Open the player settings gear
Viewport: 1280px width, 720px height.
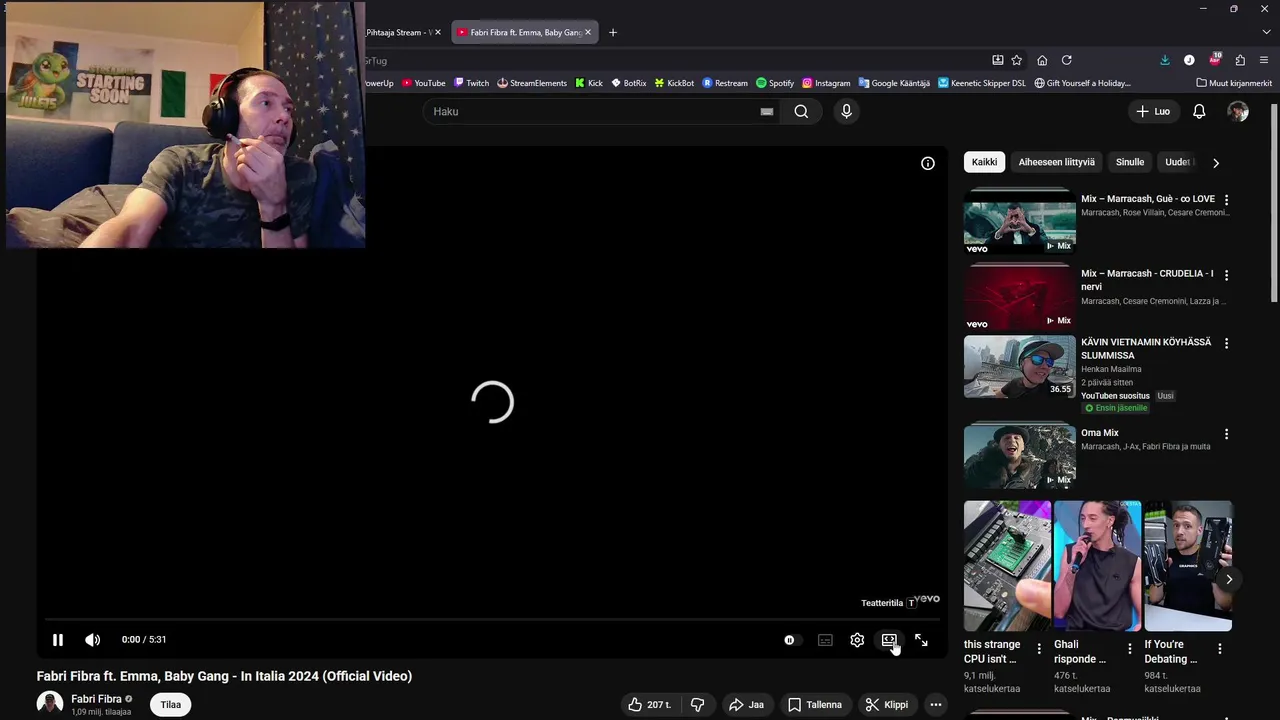click(x=857, y=640)
